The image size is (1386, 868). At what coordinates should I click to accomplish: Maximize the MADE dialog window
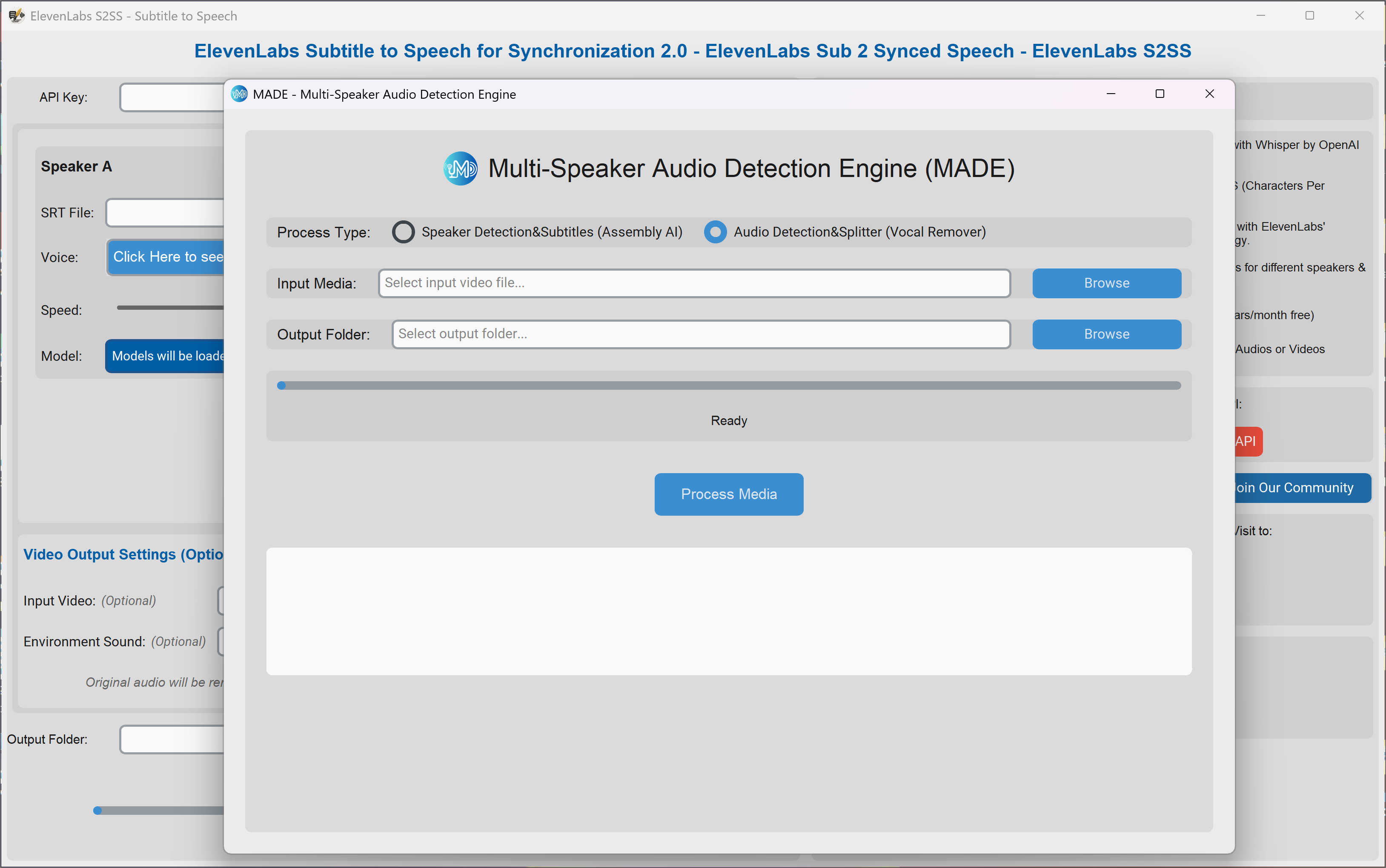pyautogui.click(x=1159, y=94)
